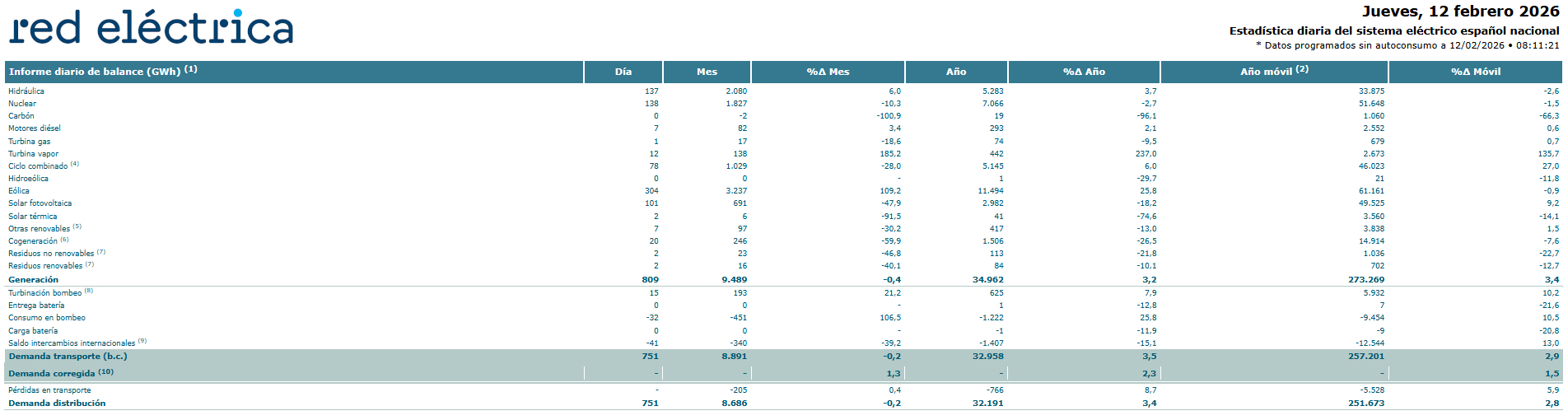Click the bold Generación total row label
1568x420 pixels.
tap(33, 280)
